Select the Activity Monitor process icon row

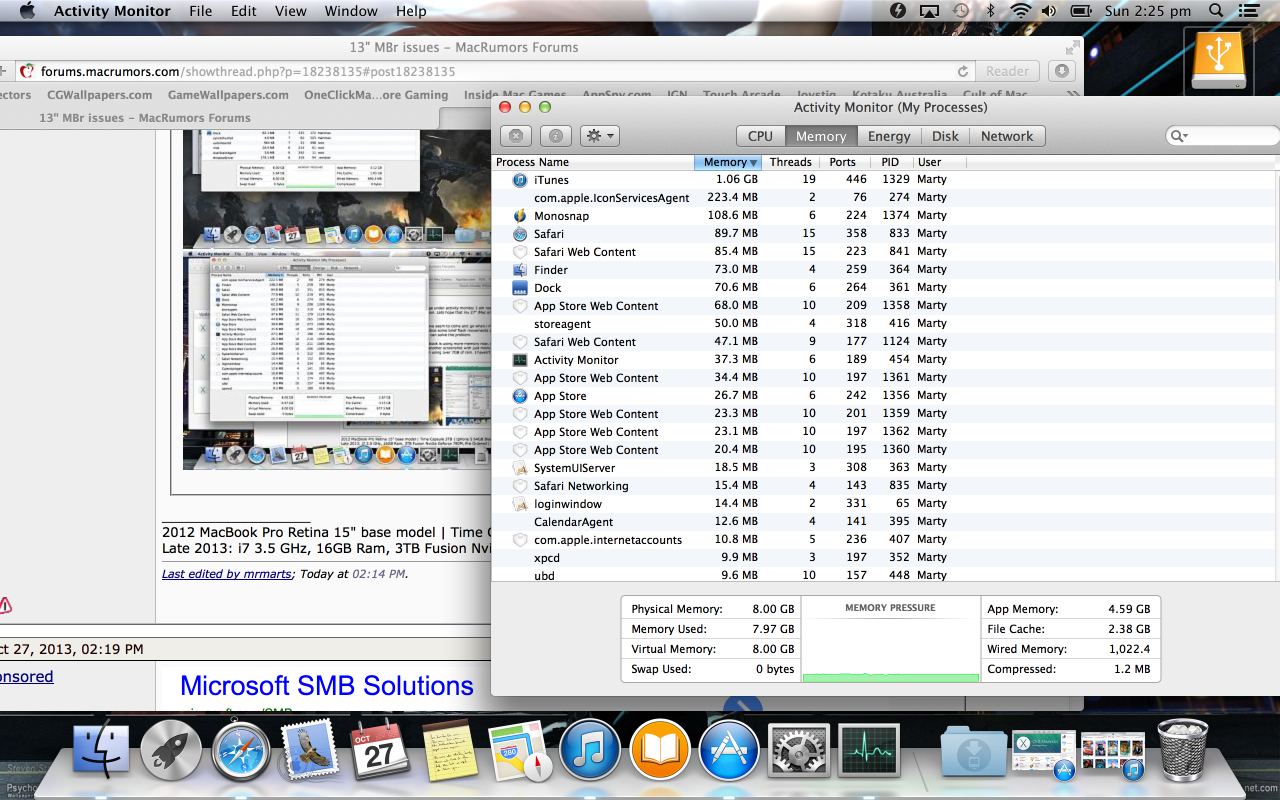[x=520, y=360]
